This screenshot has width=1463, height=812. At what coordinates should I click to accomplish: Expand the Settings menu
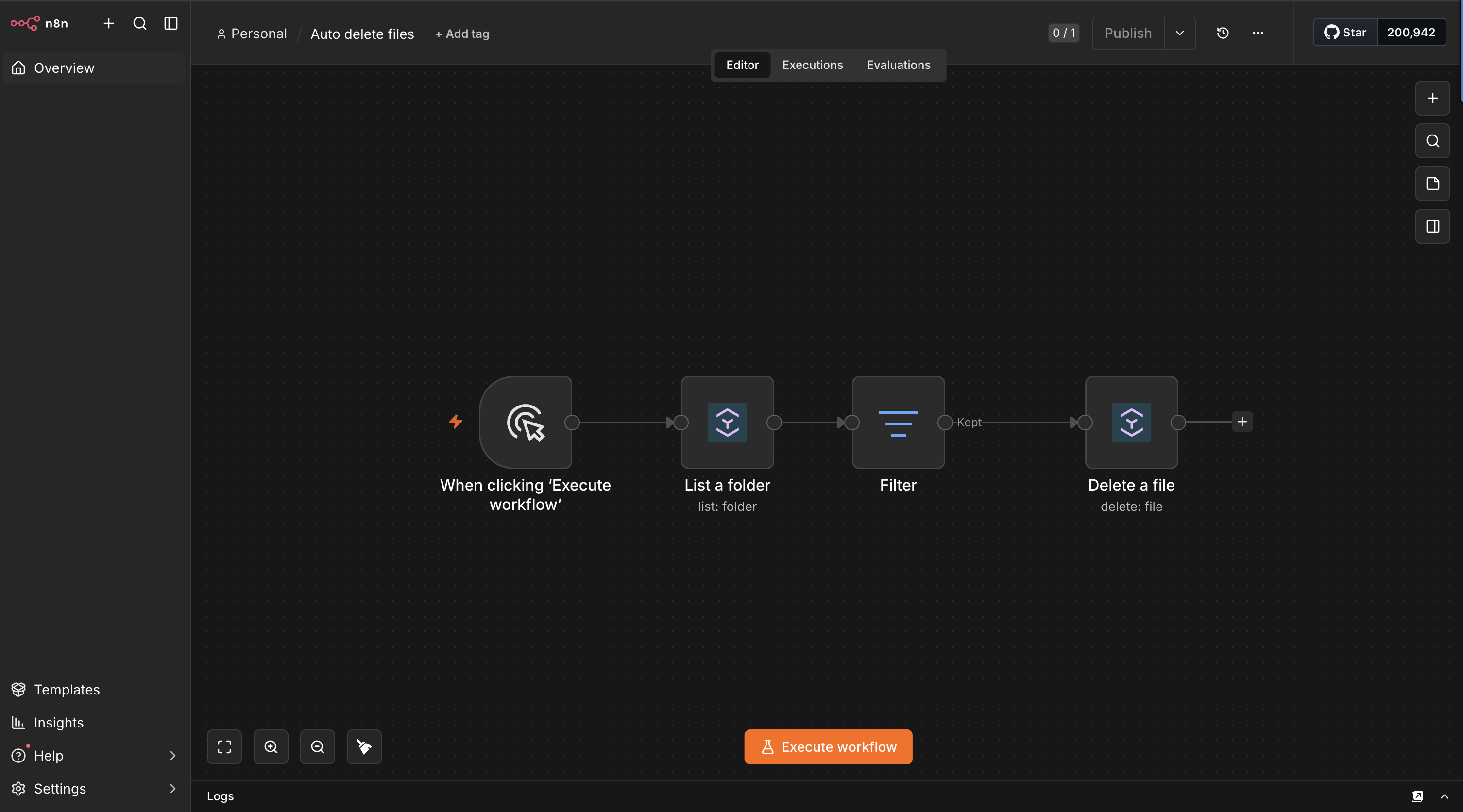94,788
